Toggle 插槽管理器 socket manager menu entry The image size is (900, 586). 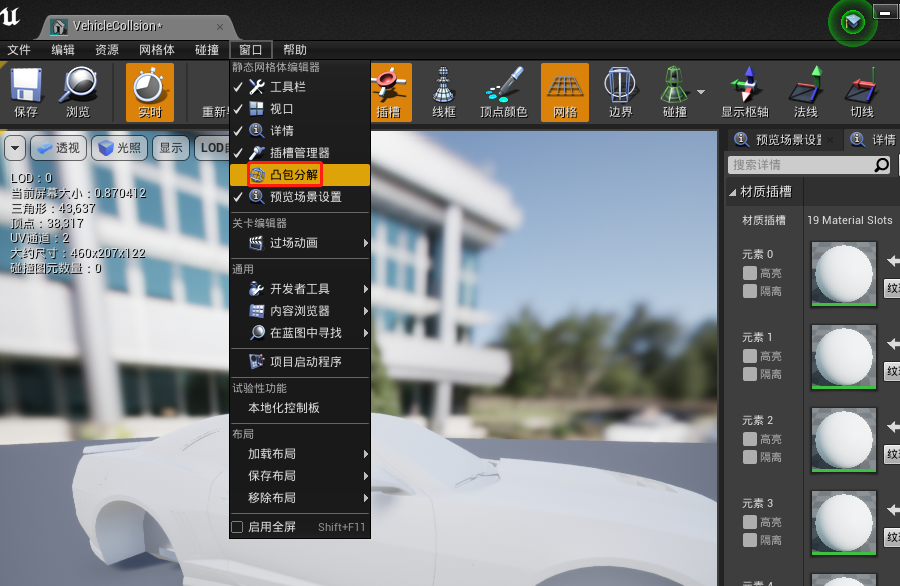[300, 153]
